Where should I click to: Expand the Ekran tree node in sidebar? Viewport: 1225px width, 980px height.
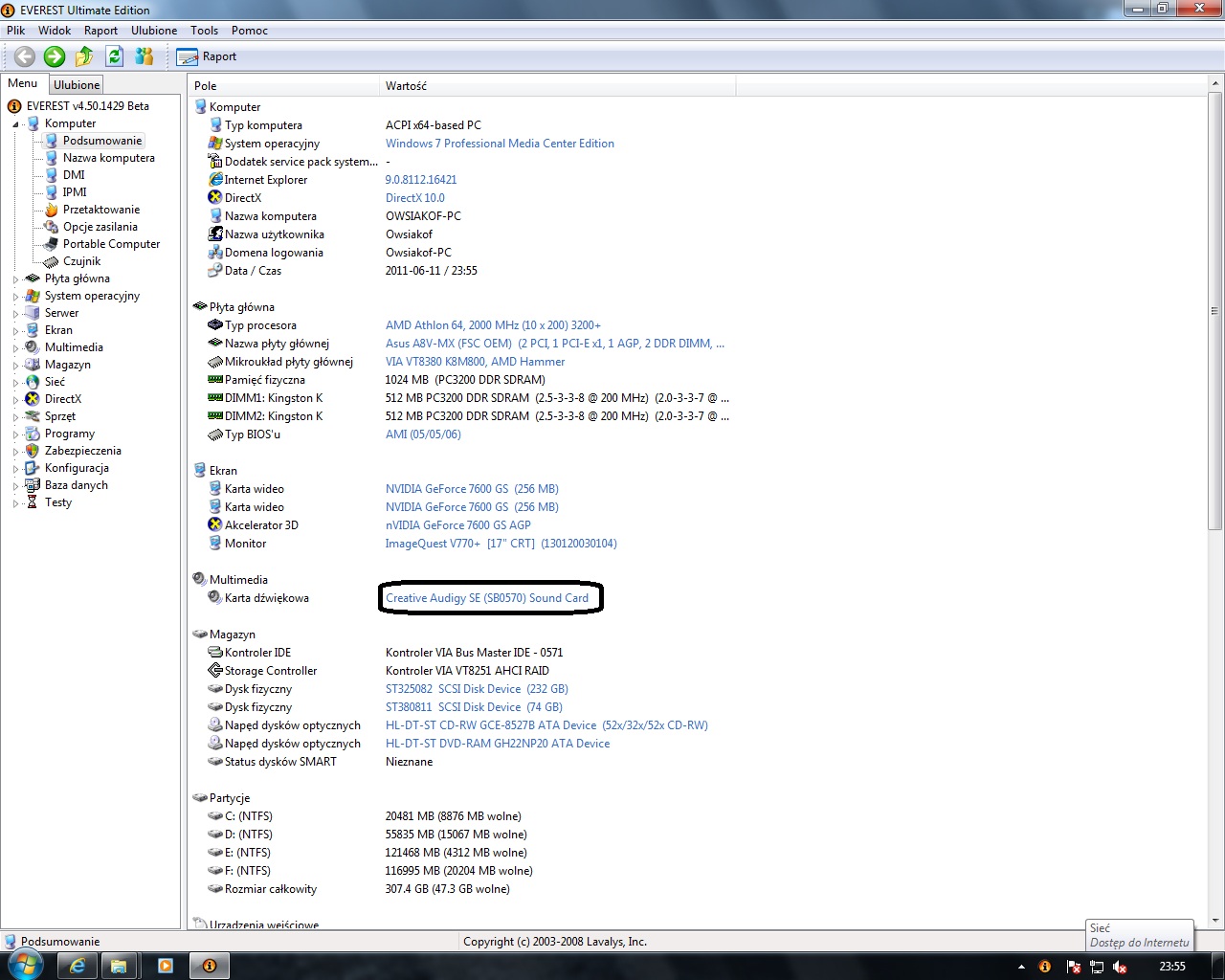15,331
